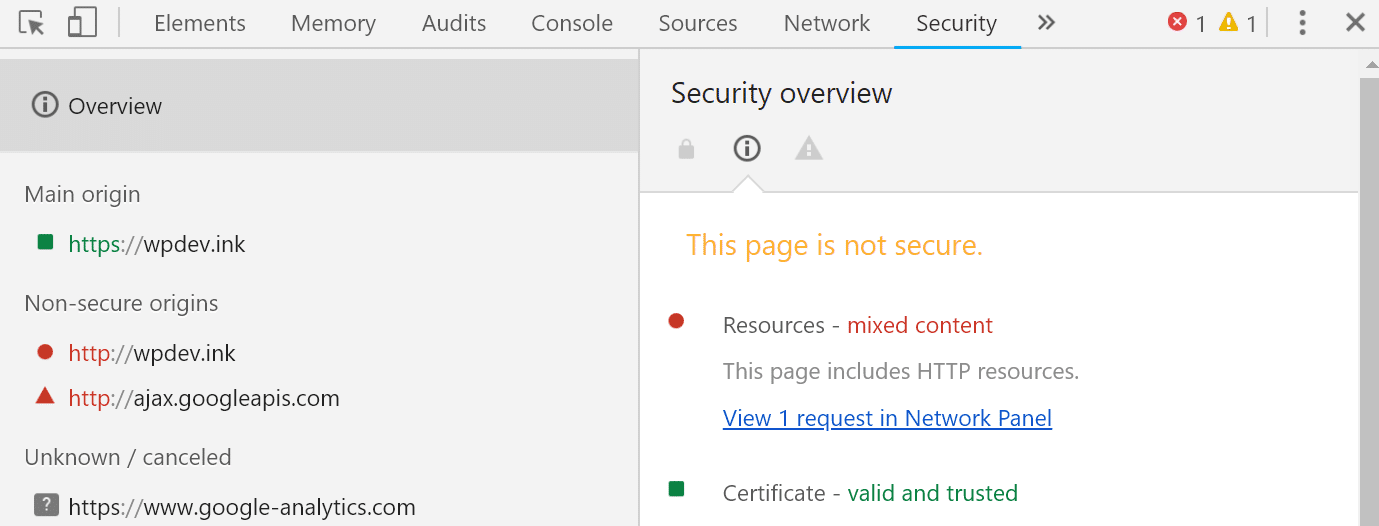The height and width of the screenshot is (526, 1379).
Task: Click the Unknown / canceled heading
Action: point(128,457)
